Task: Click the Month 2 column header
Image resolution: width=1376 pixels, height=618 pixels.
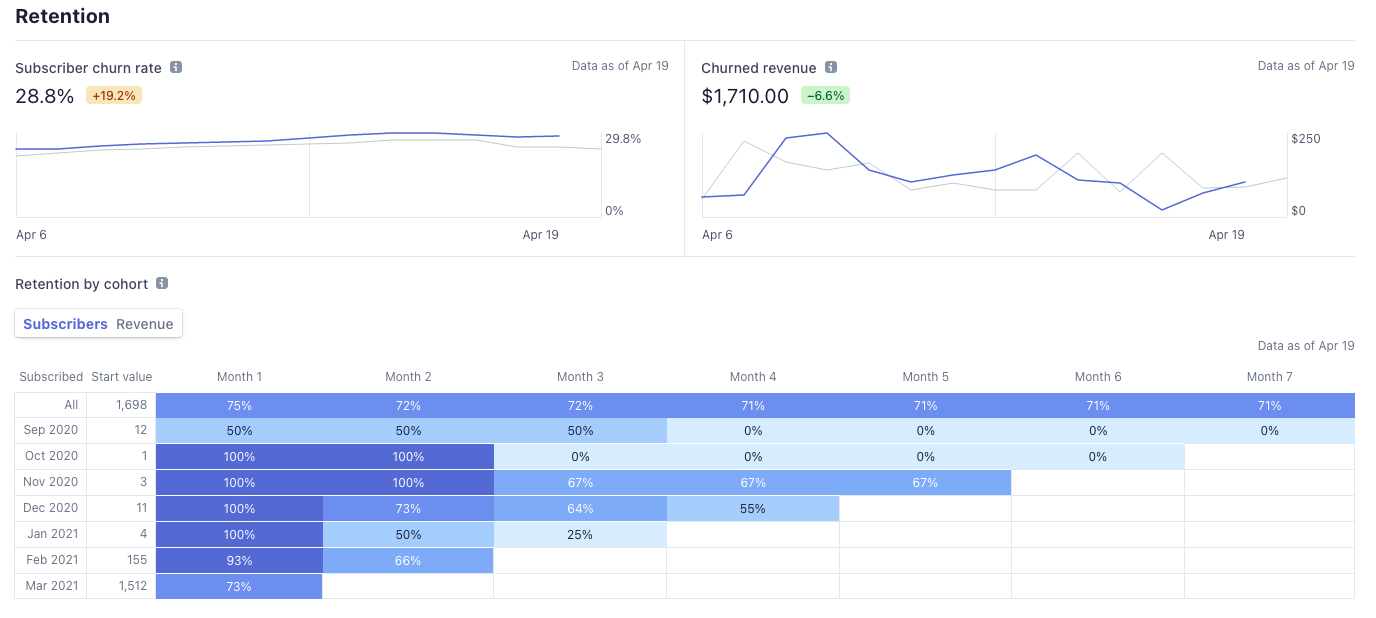Action: pyautogui.click(x=409, y=377)
